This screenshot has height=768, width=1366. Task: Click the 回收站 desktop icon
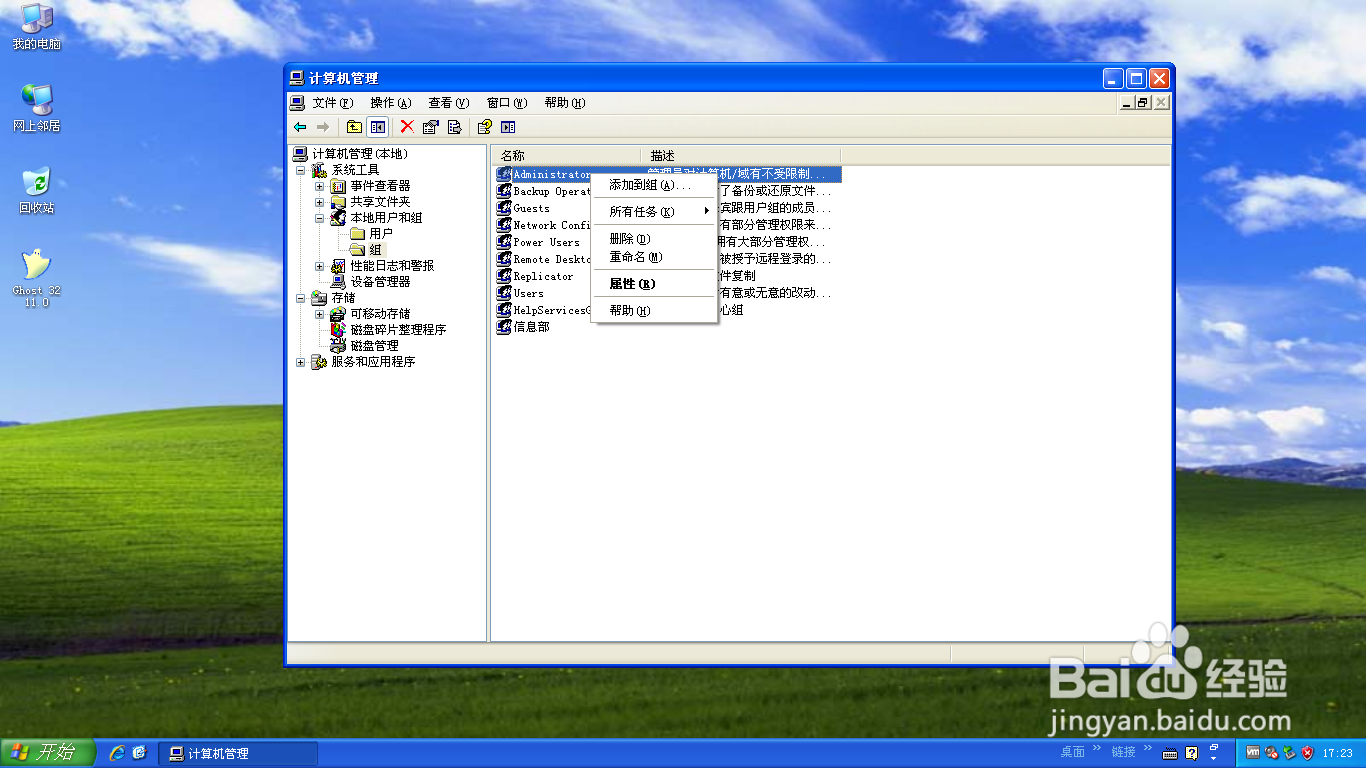tap(37, 191)
